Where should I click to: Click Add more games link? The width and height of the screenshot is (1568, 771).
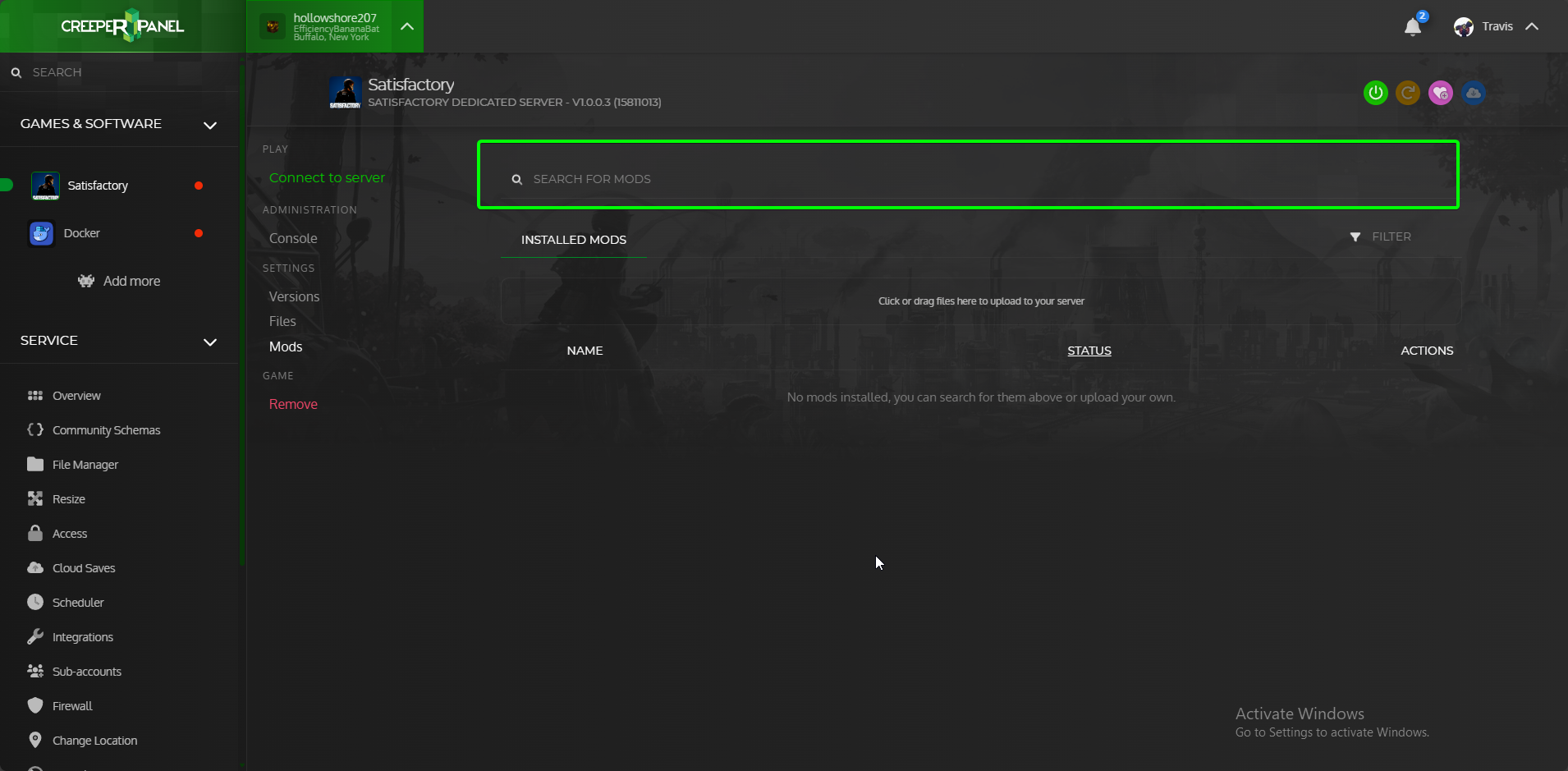(131, 281)
